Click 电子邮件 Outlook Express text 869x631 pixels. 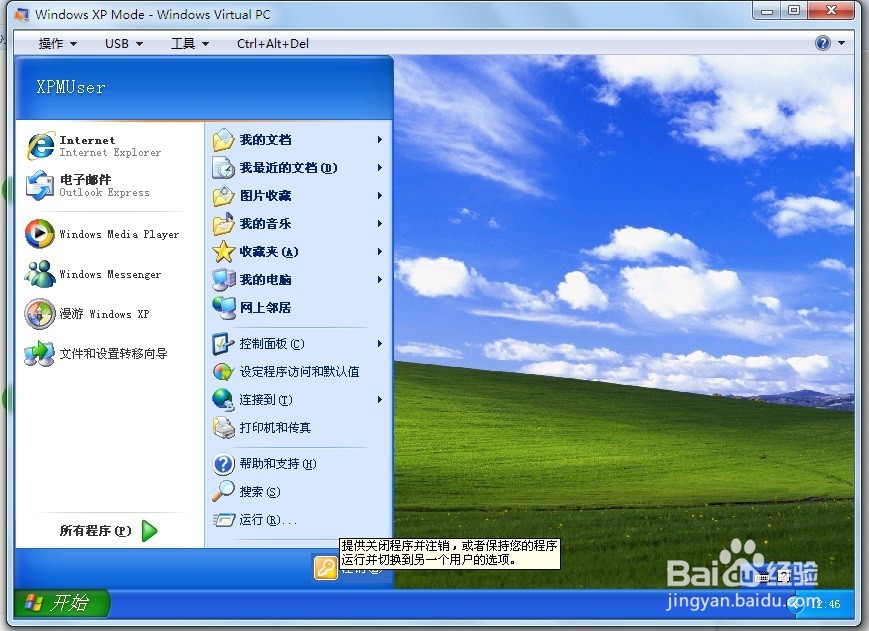tap(104, 186)
